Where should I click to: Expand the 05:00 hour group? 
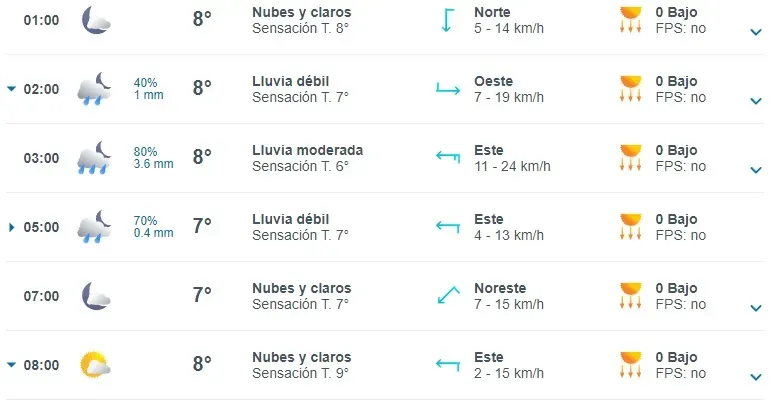12,227
